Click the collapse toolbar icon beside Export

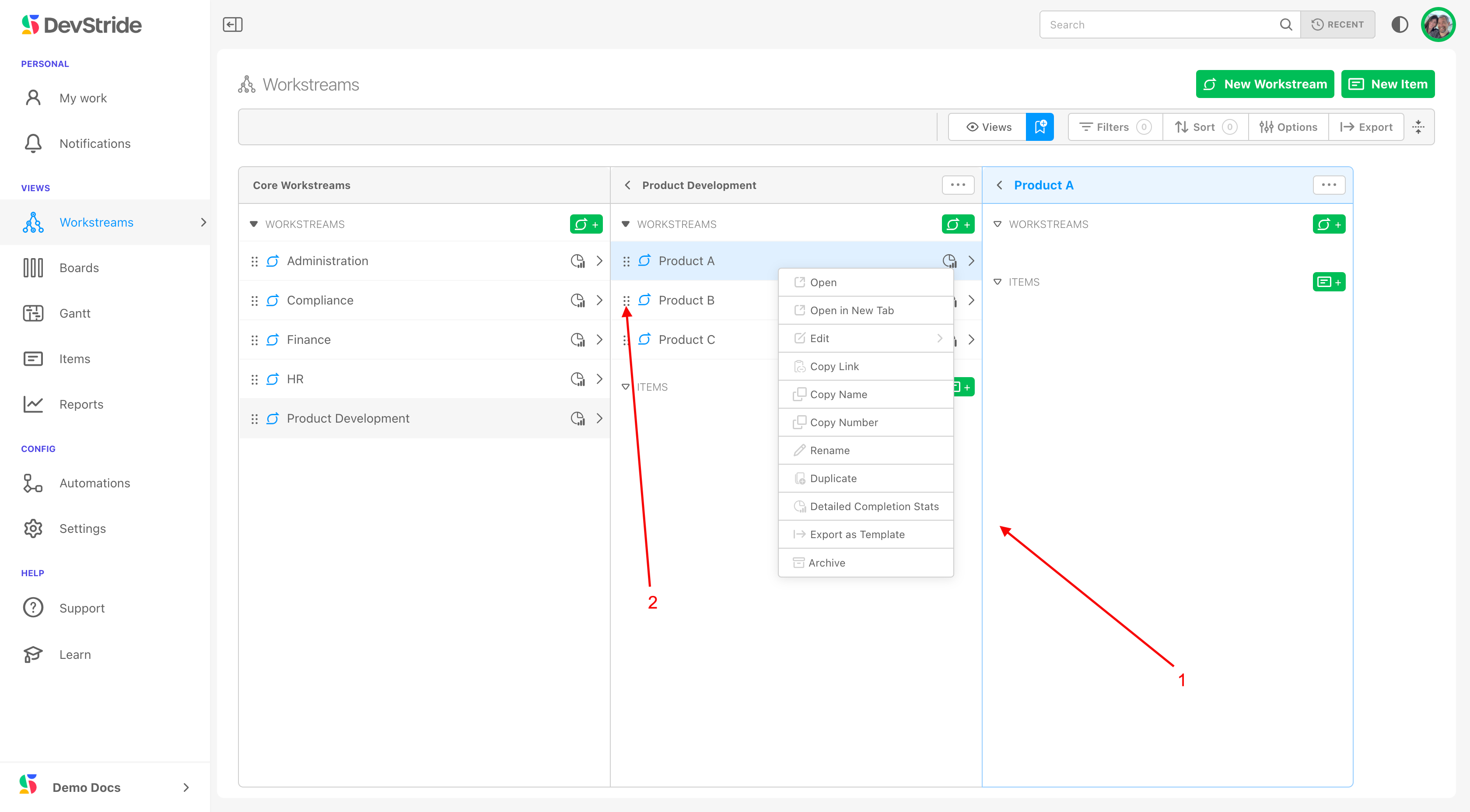pos(1419,127)
